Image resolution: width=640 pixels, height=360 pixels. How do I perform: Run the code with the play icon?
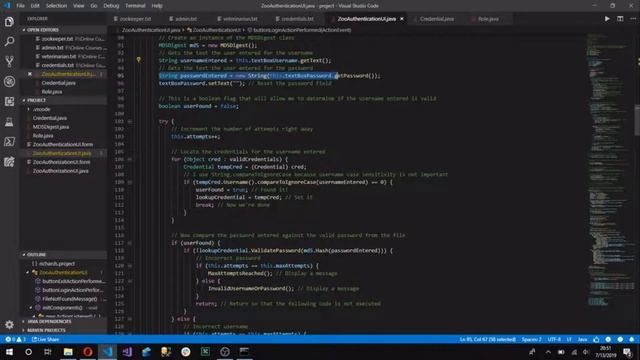(x=607, y=19)
